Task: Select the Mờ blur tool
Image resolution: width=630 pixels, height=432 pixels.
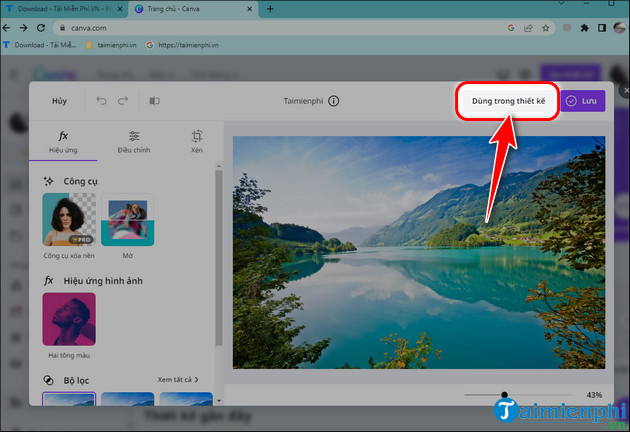Action: click(x=128, y=219)
